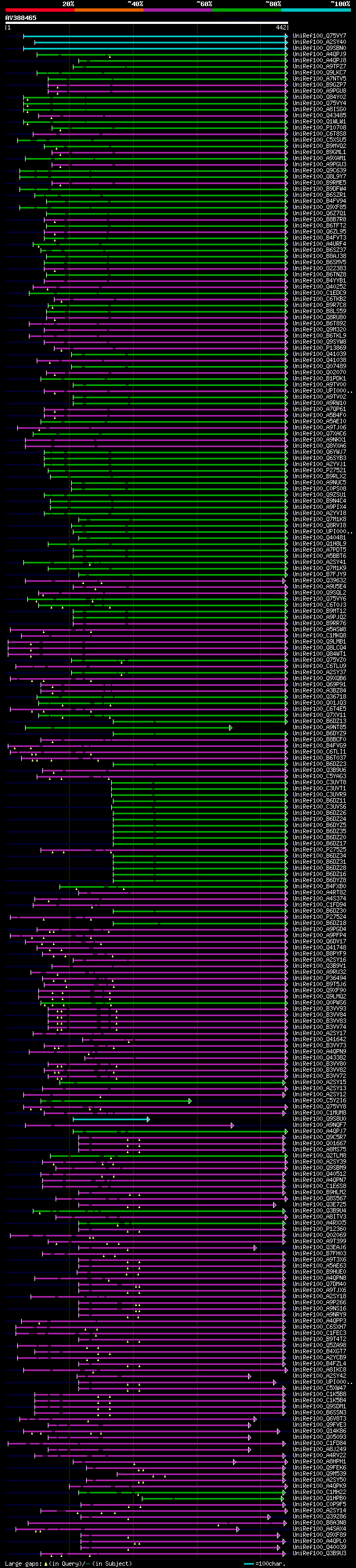Screen dimensions: 356x1568
Task: Click the green ~80% identity legend segment
Action: [247, 10]
